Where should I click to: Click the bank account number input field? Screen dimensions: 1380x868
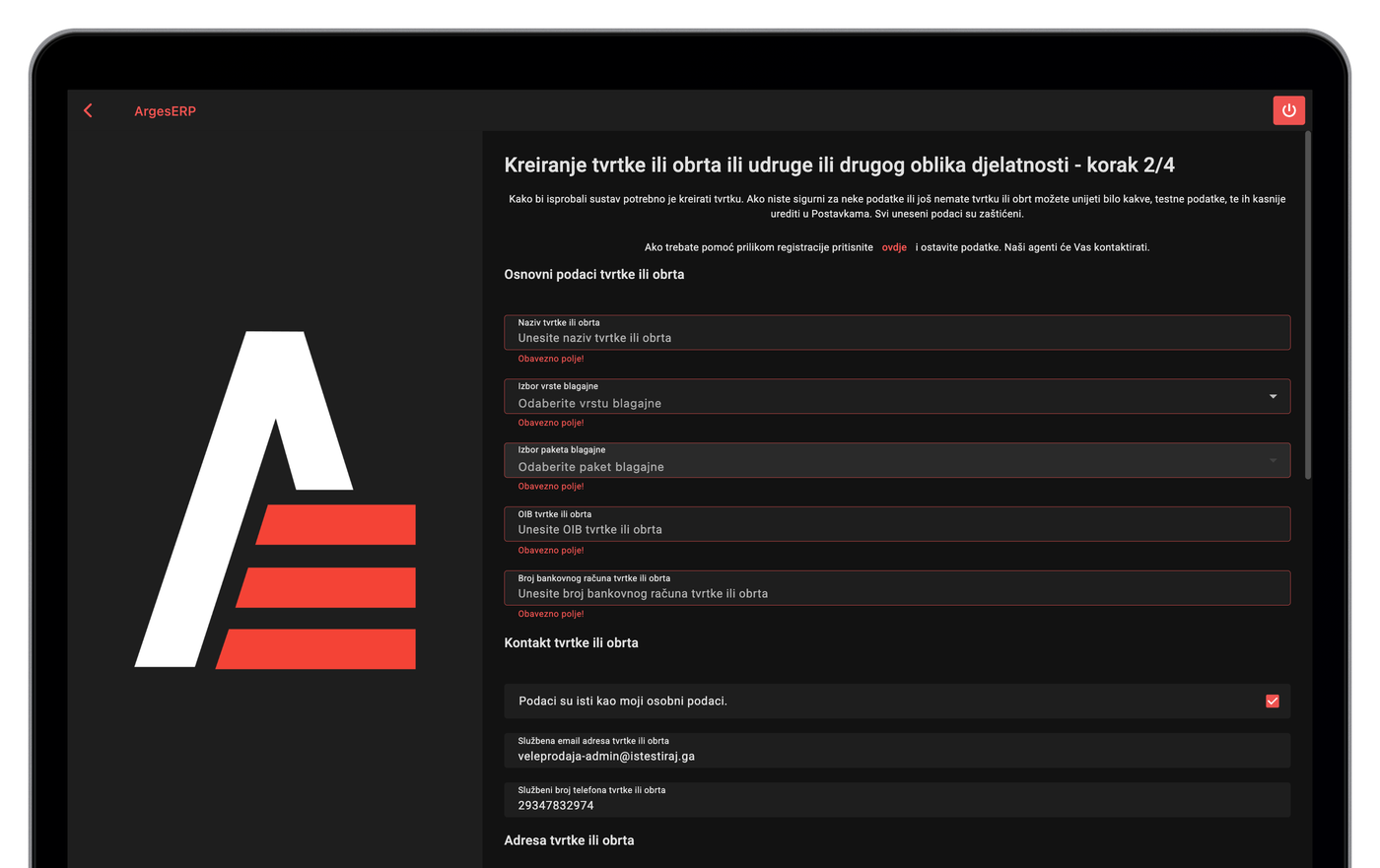coord(897,588)
